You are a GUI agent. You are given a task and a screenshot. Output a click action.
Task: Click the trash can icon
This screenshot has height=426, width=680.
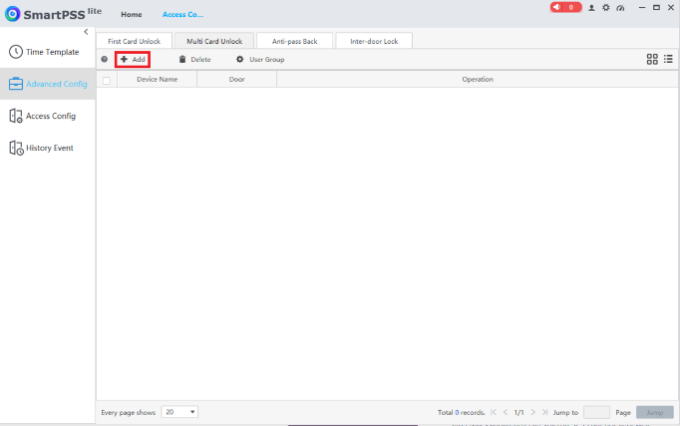182,59
